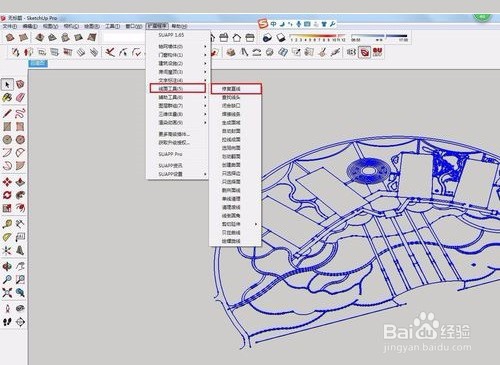
Task: Click 焊接线条 submenu item
Action: [x=231, y=114]
